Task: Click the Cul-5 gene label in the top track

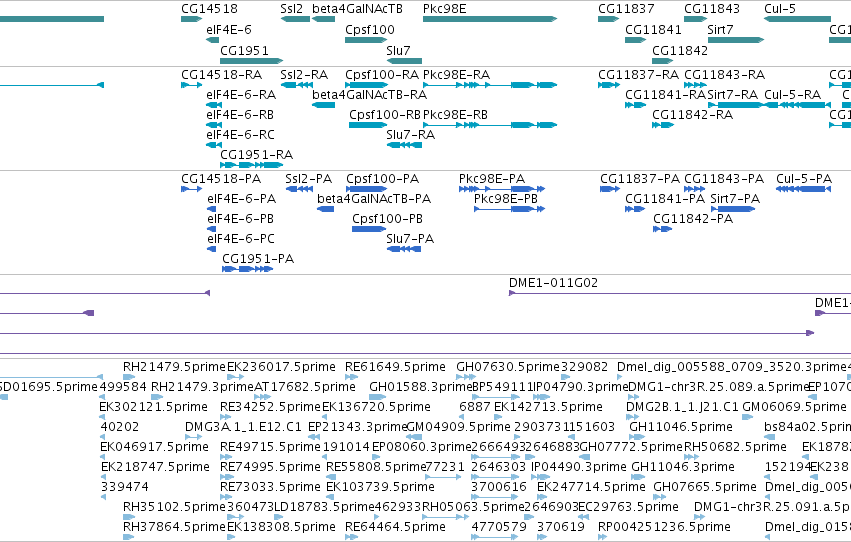Action: (x=780, y=9)
